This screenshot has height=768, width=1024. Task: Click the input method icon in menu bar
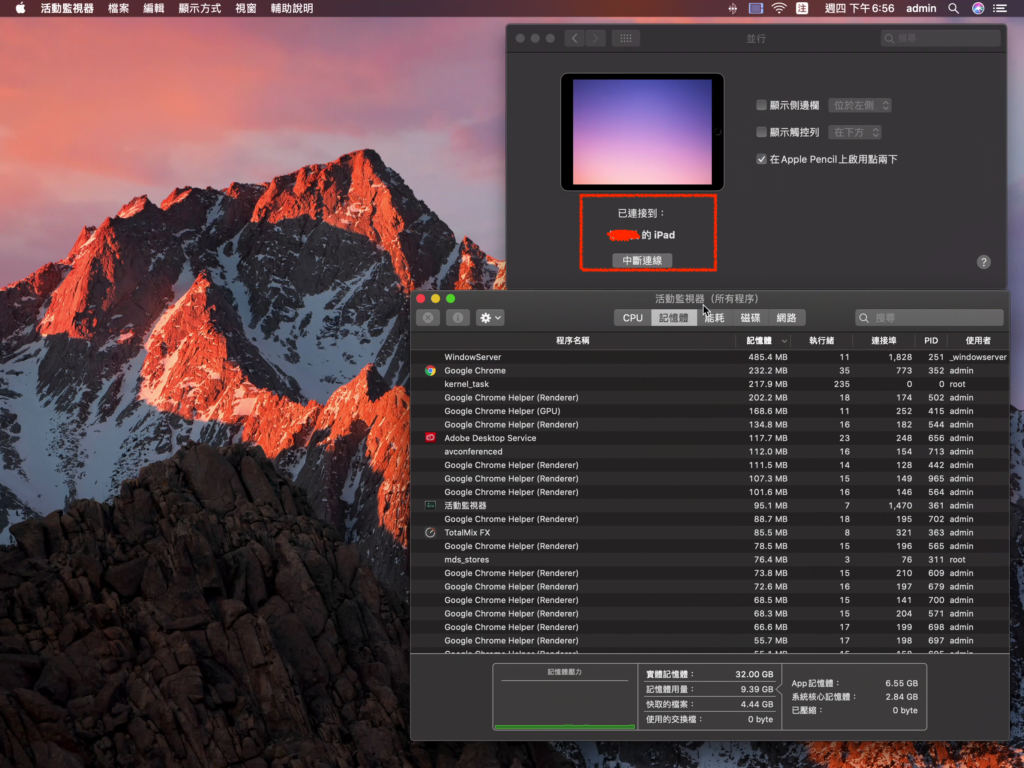pyautogui.click(x=802, y=8)
